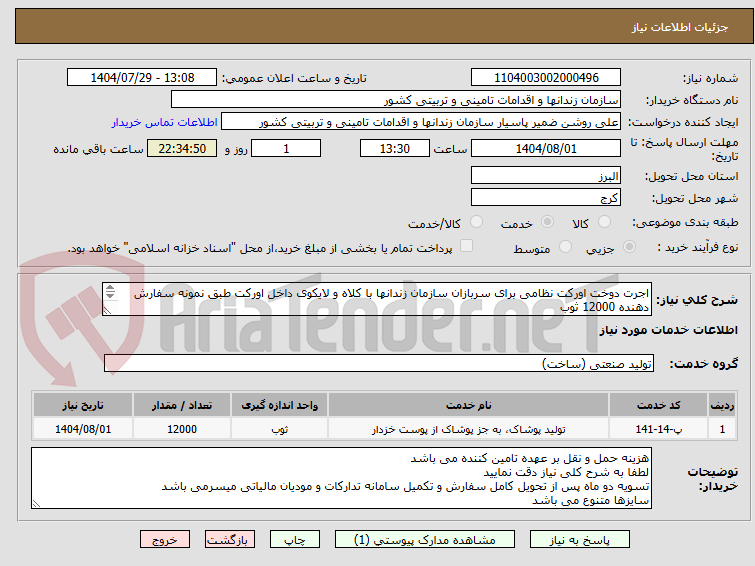Click the تاریخ نیاز column header

[83, 405]
